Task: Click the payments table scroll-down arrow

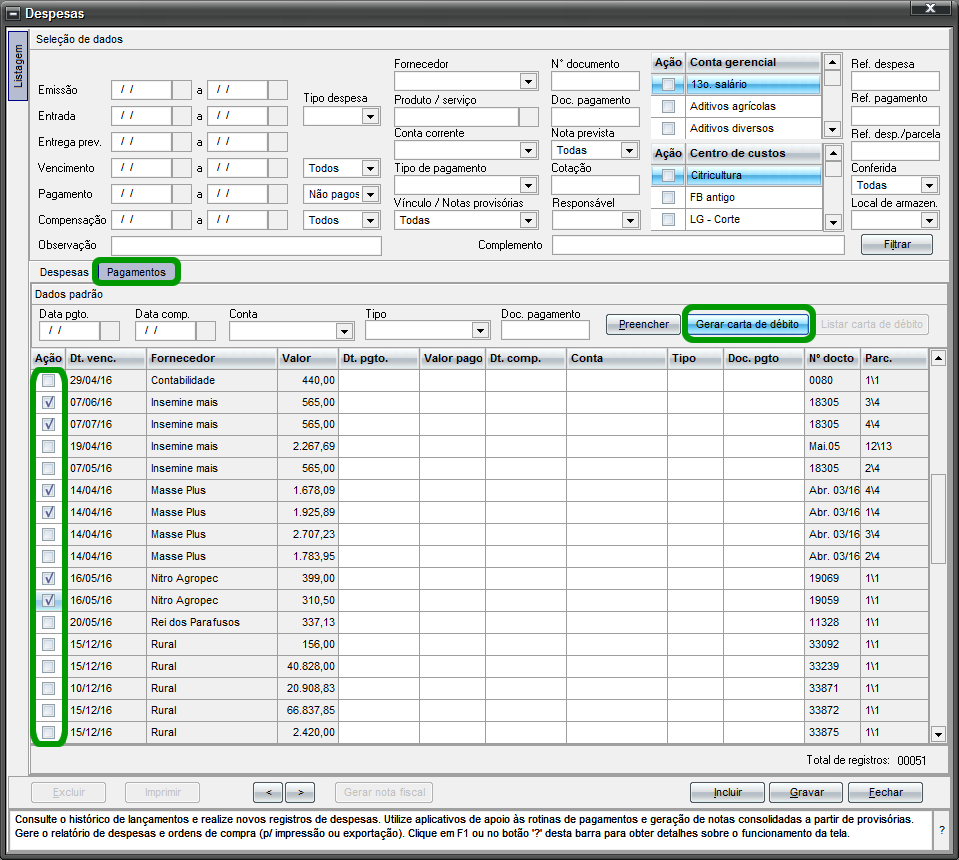Action: point(938,733)
